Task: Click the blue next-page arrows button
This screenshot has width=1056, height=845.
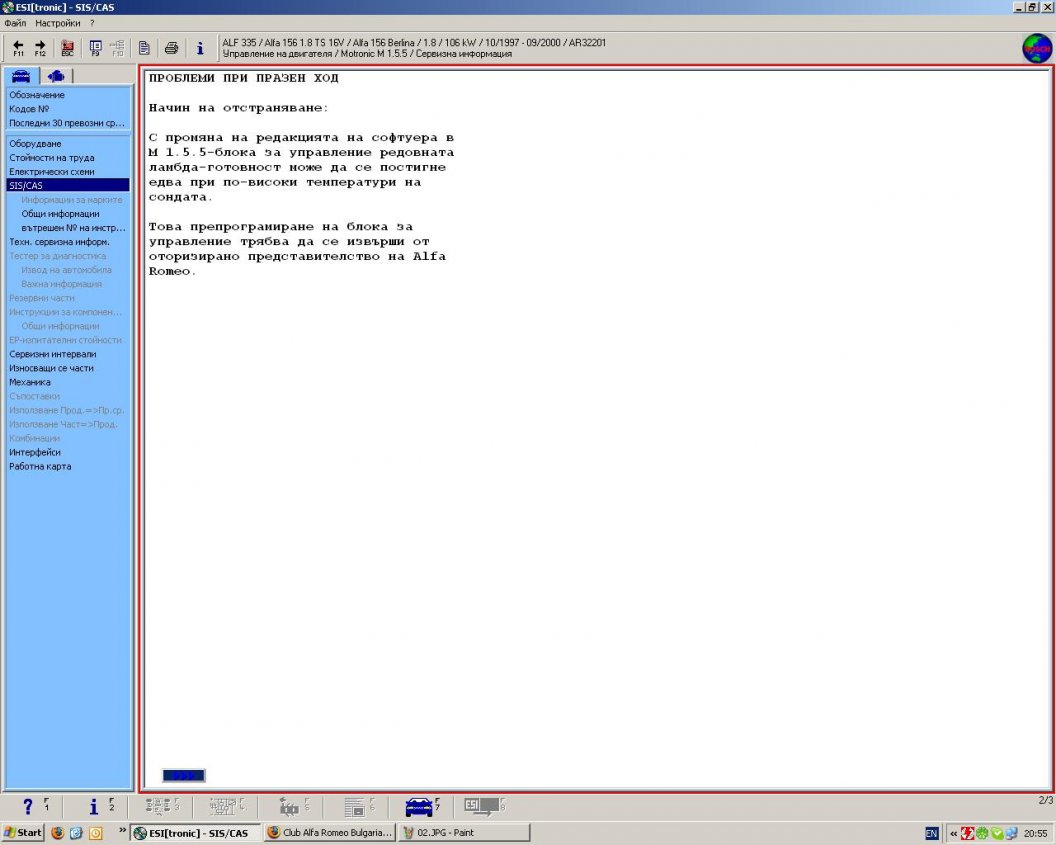Action: click(184, 775)
